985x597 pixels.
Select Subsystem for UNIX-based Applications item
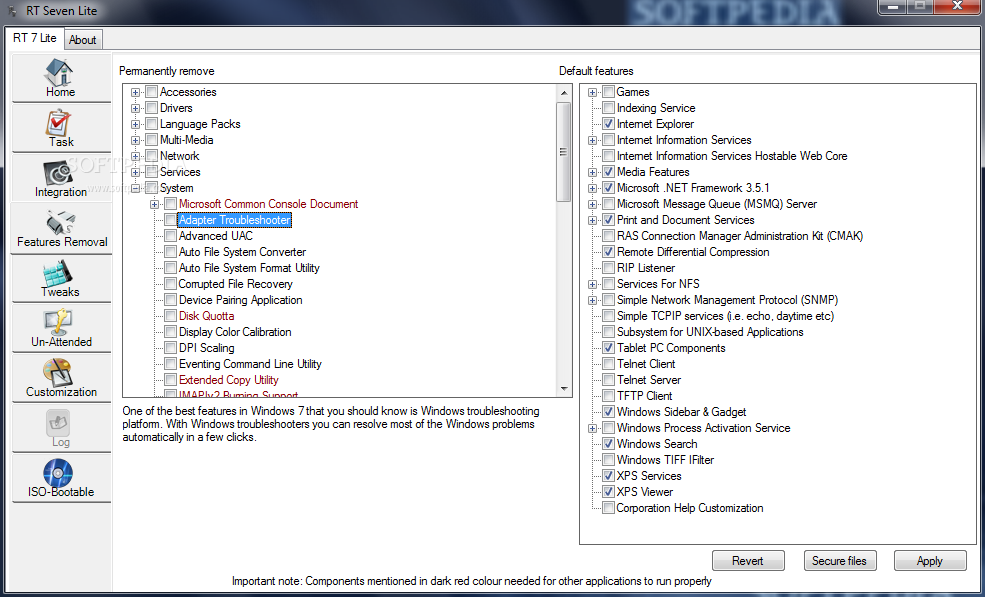point(710,332)
